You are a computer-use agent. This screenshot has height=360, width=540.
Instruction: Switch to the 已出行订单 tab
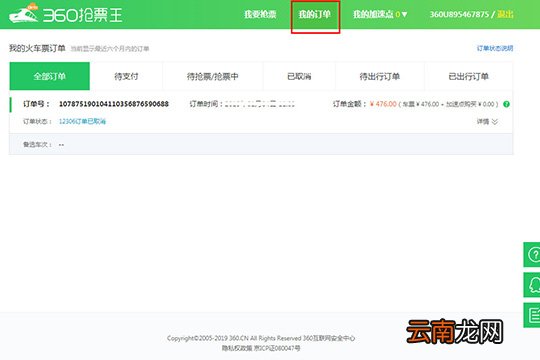click(468, 76)
